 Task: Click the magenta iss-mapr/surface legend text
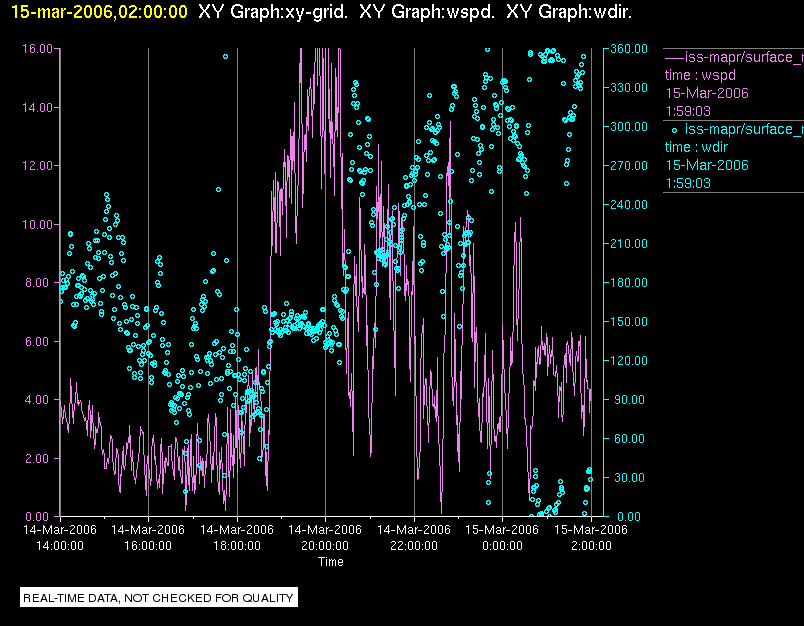click(744, 57)
